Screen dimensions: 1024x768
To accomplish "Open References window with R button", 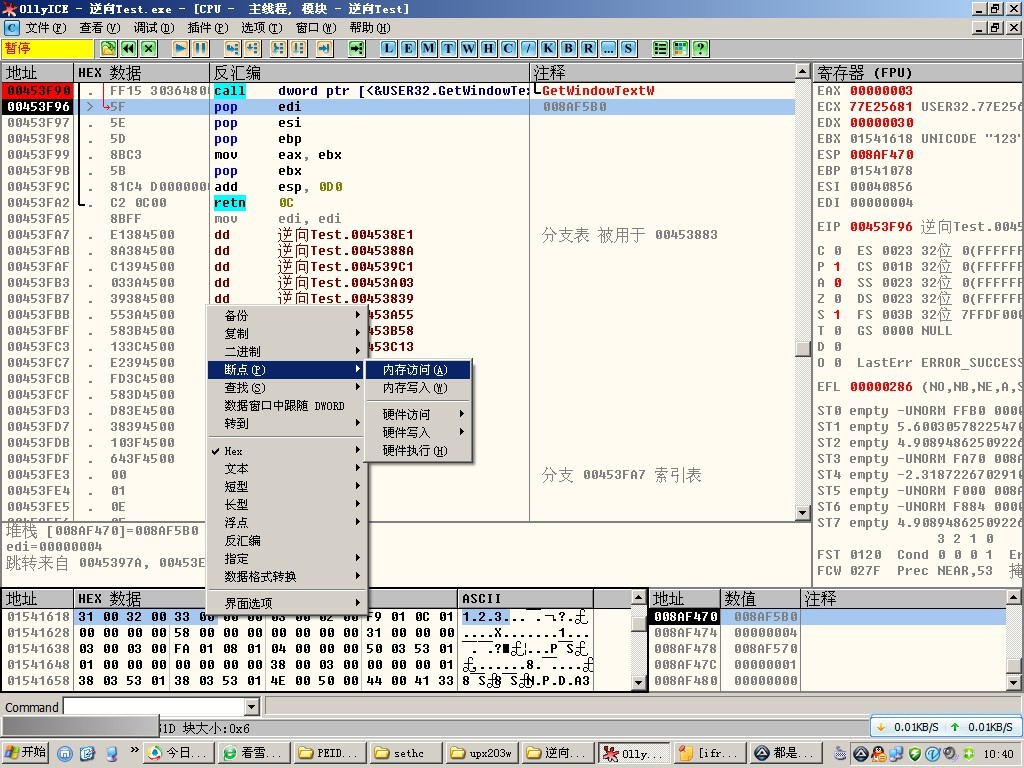I will pos(588,48).
